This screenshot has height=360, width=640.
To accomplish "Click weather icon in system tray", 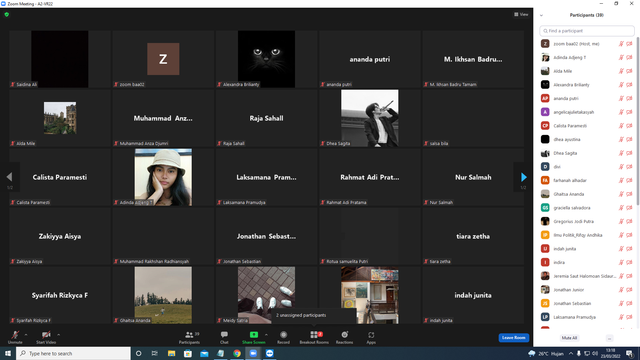I will coord(531,353).
